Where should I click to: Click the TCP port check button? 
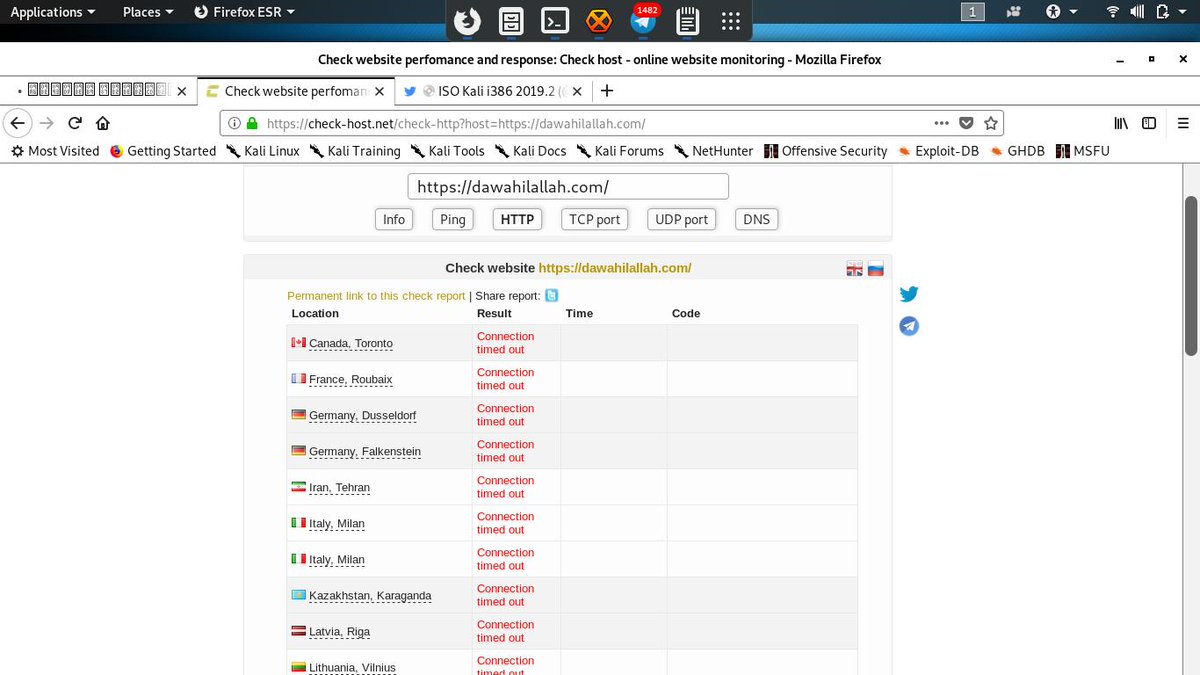[x=595, y=219]
